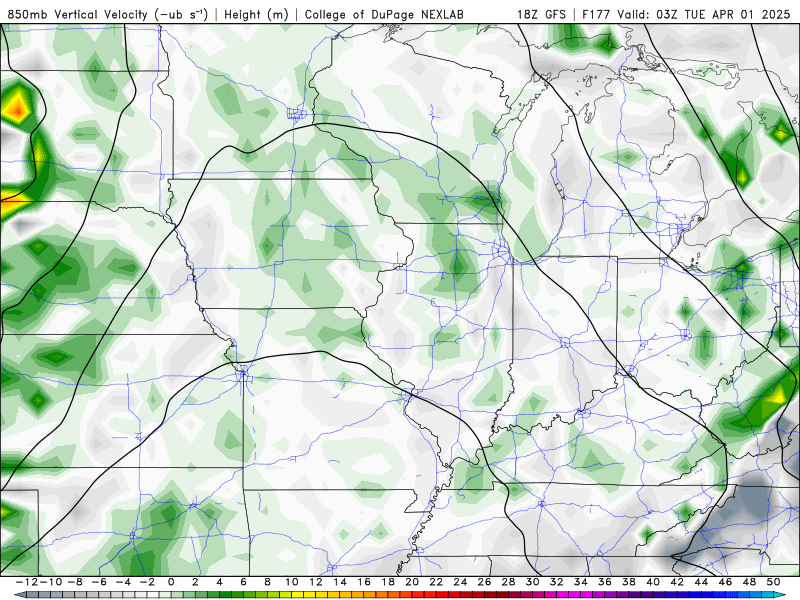Click the '10' colorbar scale label
800x600 pixels.
(x=291, y=582)
